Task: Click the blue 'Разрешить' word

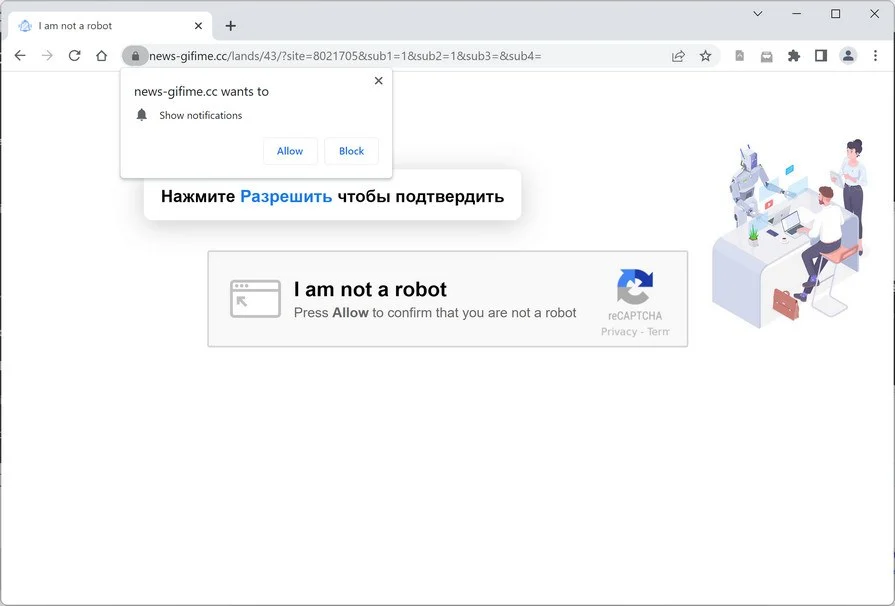Action: 286,196
